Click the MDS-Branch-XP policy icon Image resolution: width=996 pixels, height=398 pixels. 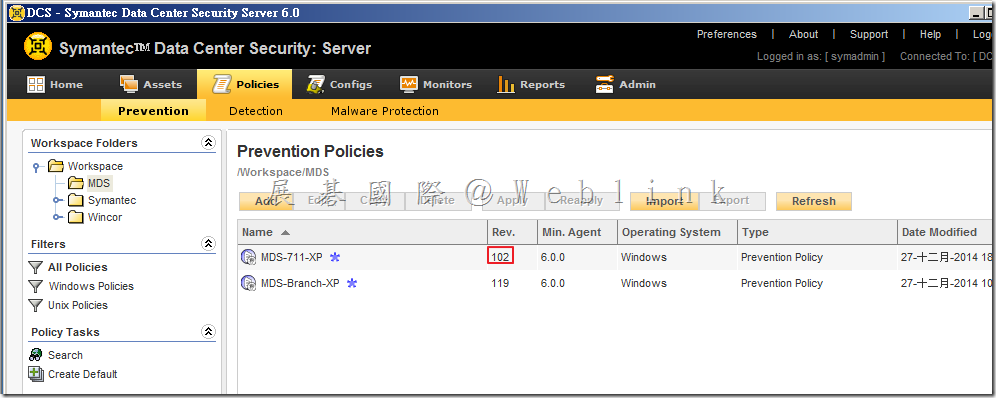248,283
